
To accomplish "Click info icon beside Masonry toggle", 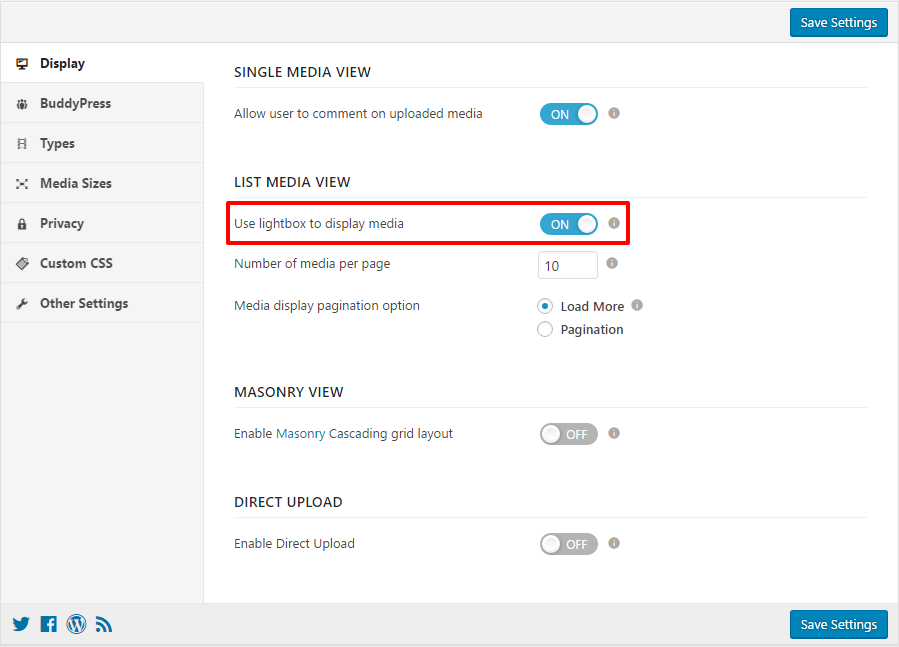I will coord(614,433).
